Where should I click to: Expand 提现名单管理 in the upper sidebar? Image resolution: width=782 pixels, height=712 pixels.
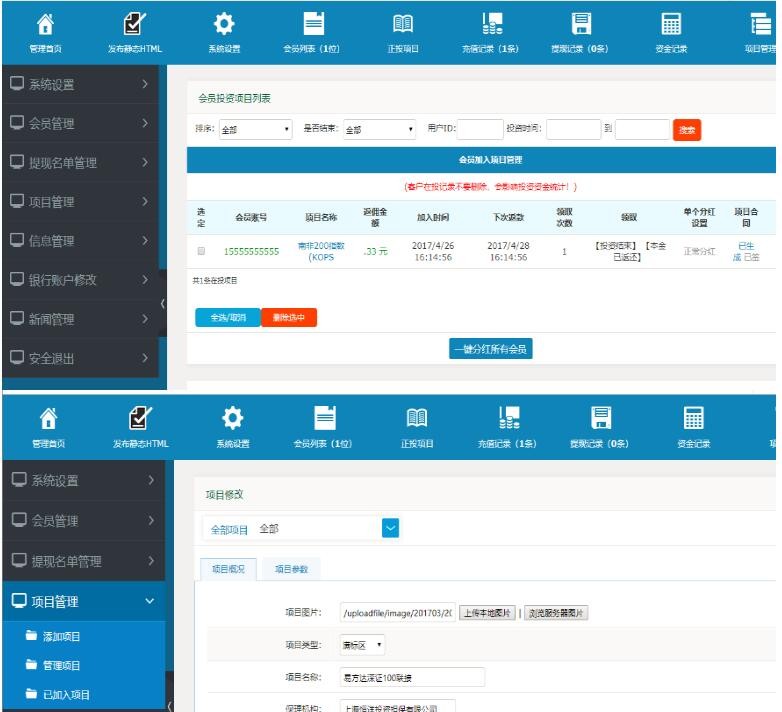click(80, 163)
